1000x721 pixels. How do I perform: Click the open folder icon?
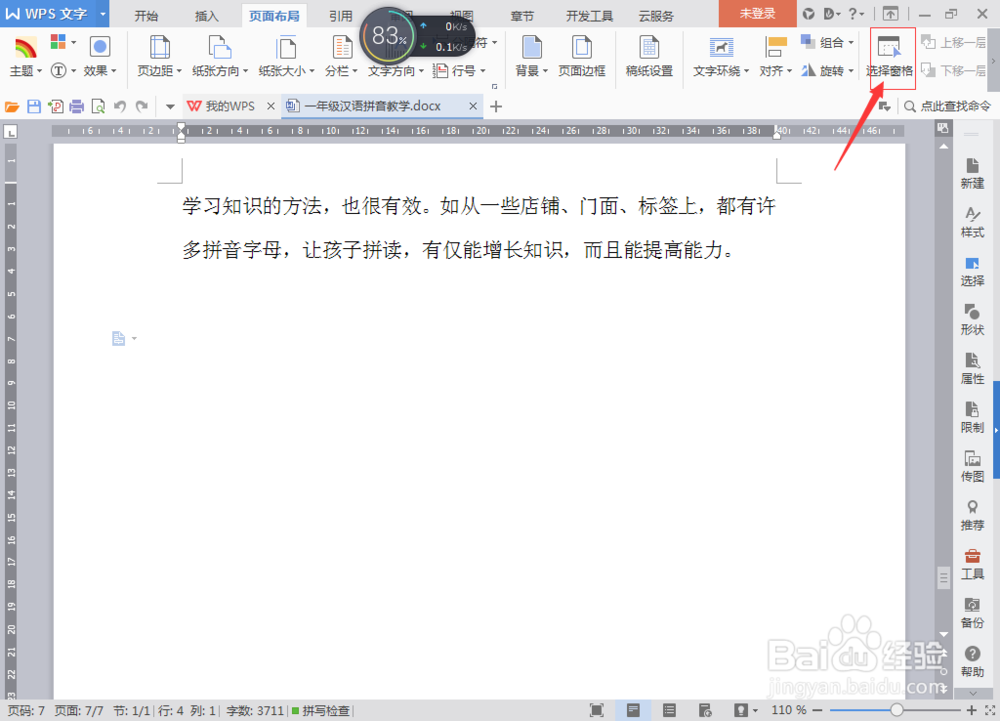click(x=12, y=106)
